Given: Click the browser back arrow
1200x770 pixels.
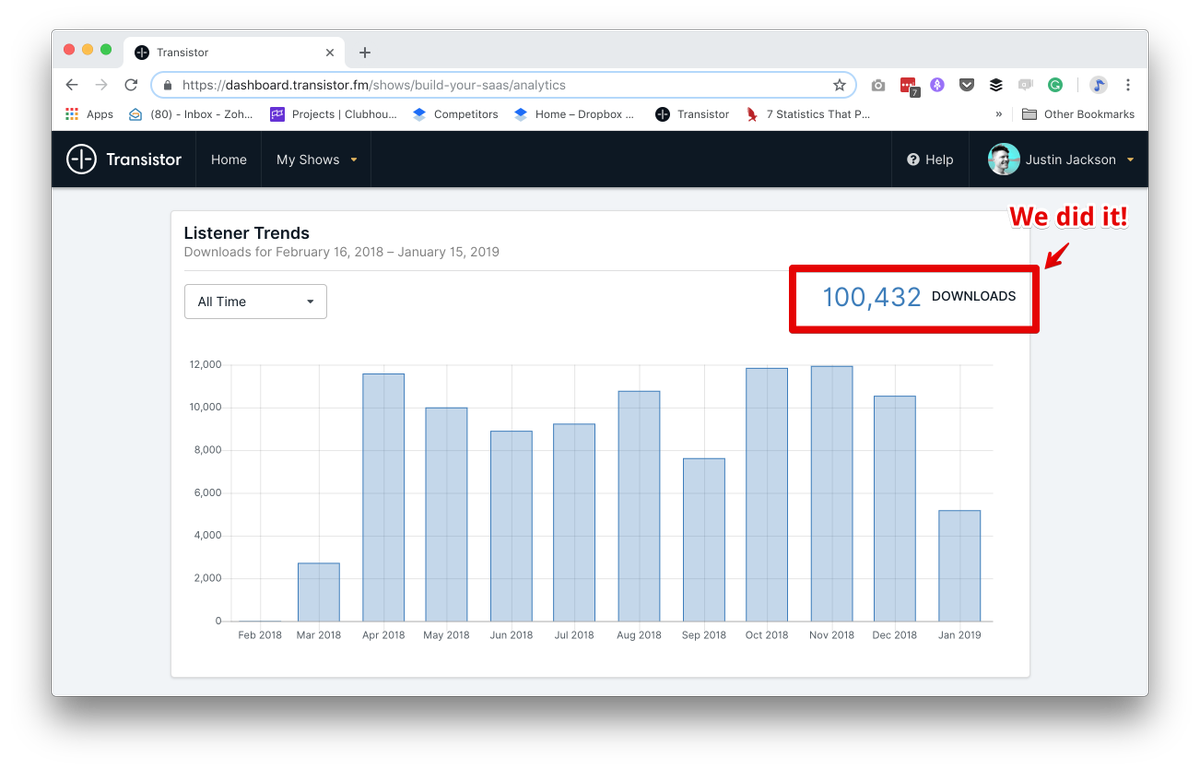Looking at the screenshot, I should tap(72, 85).
